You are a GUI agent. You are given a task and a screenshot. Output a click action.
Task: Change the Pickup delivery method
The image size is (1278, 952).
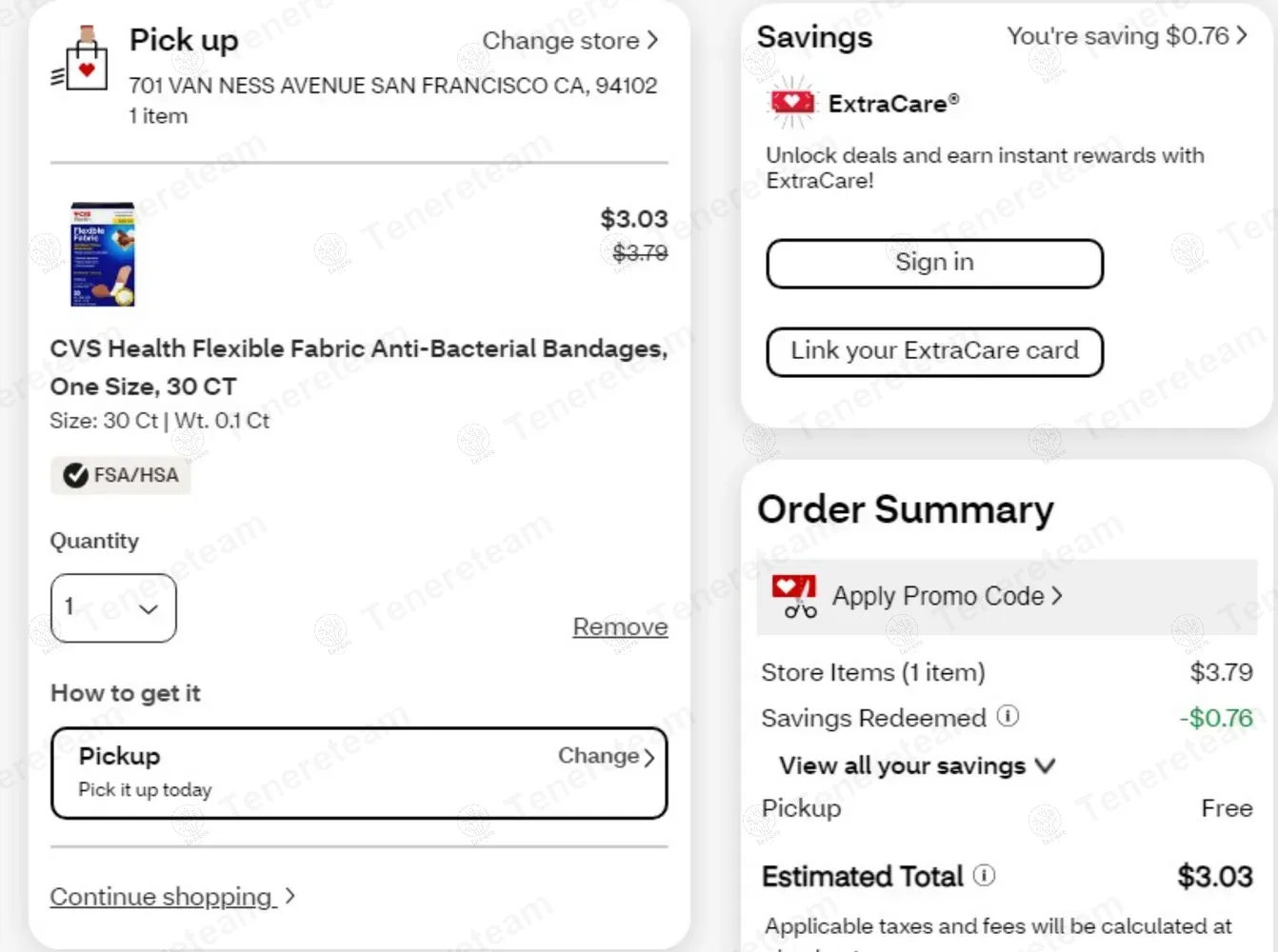pos(606,756)
